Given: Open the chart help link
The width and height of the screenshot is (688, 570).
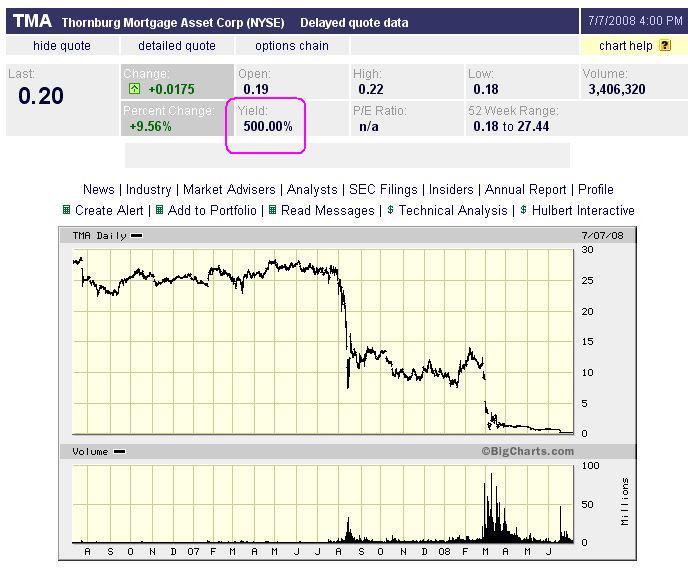Looking at the screenshot, I should [626, 46].
